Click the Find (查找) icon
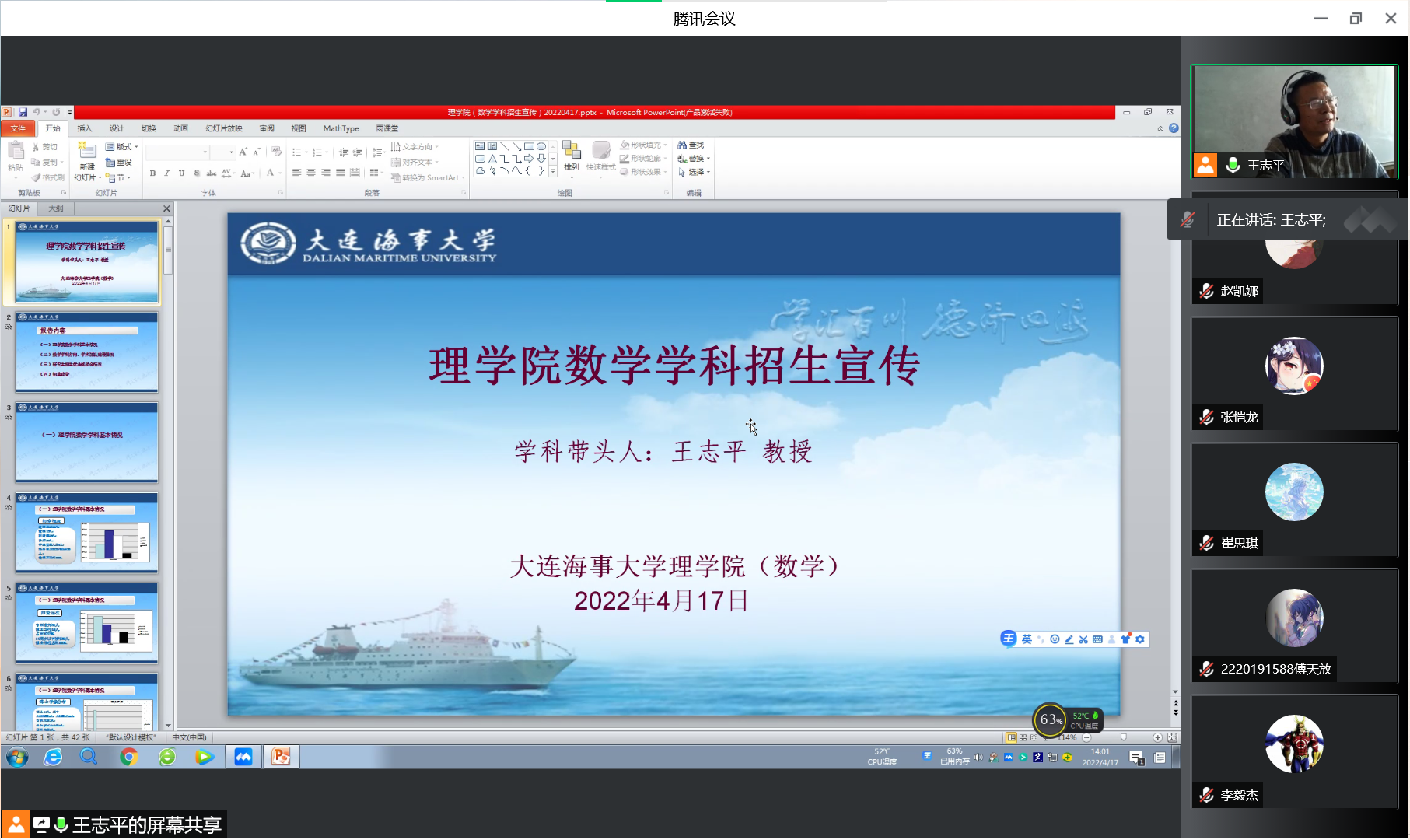This screenshot has height=840, width=1410. (691, 145)
